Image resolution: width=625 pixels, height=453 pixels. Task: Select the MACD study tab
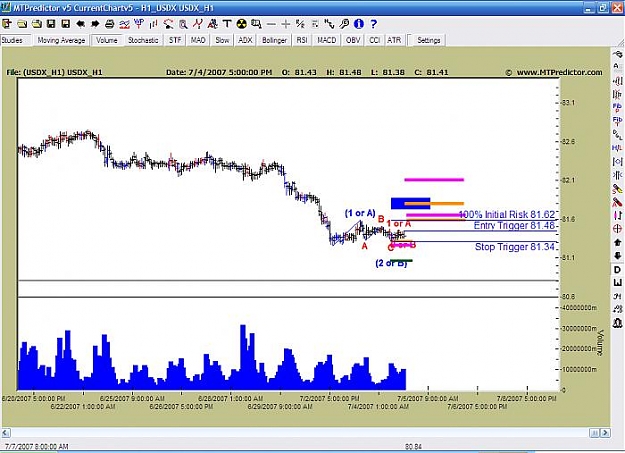[x=326, y=40]
